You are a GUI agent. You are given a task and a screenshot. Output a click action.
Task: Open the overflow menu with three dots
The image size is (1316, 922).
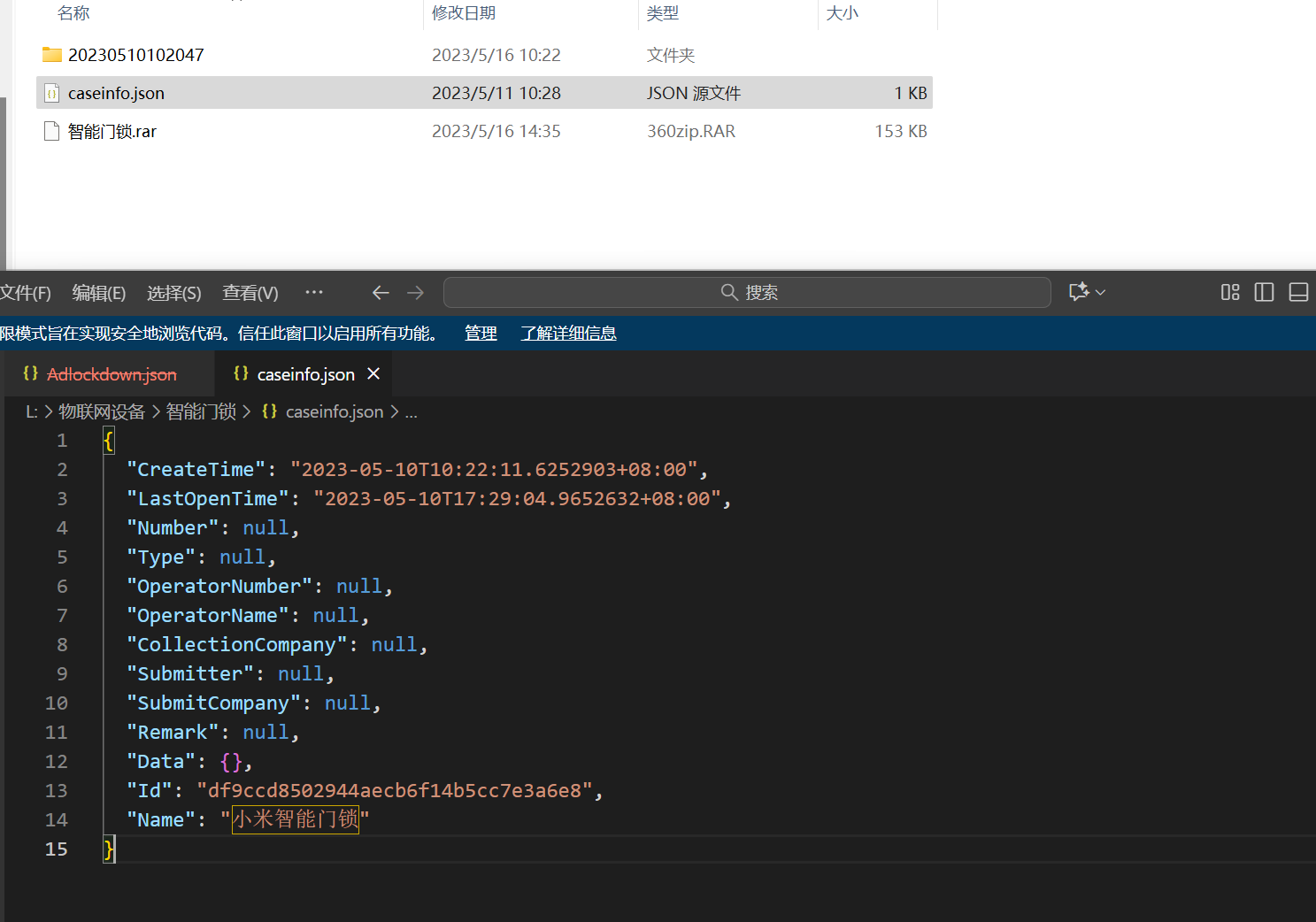point(314,292)
